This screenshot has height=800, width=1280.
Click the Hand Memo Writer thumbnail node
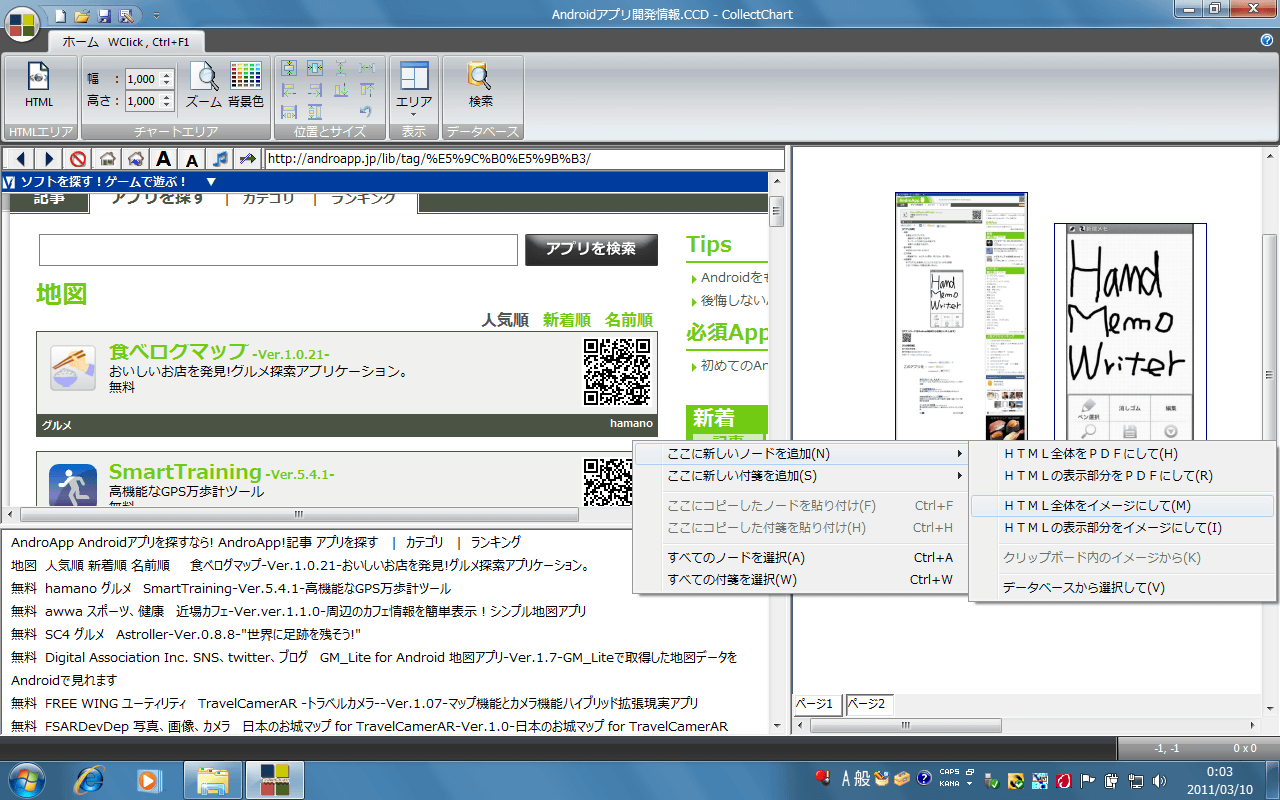pos(1130,330)
